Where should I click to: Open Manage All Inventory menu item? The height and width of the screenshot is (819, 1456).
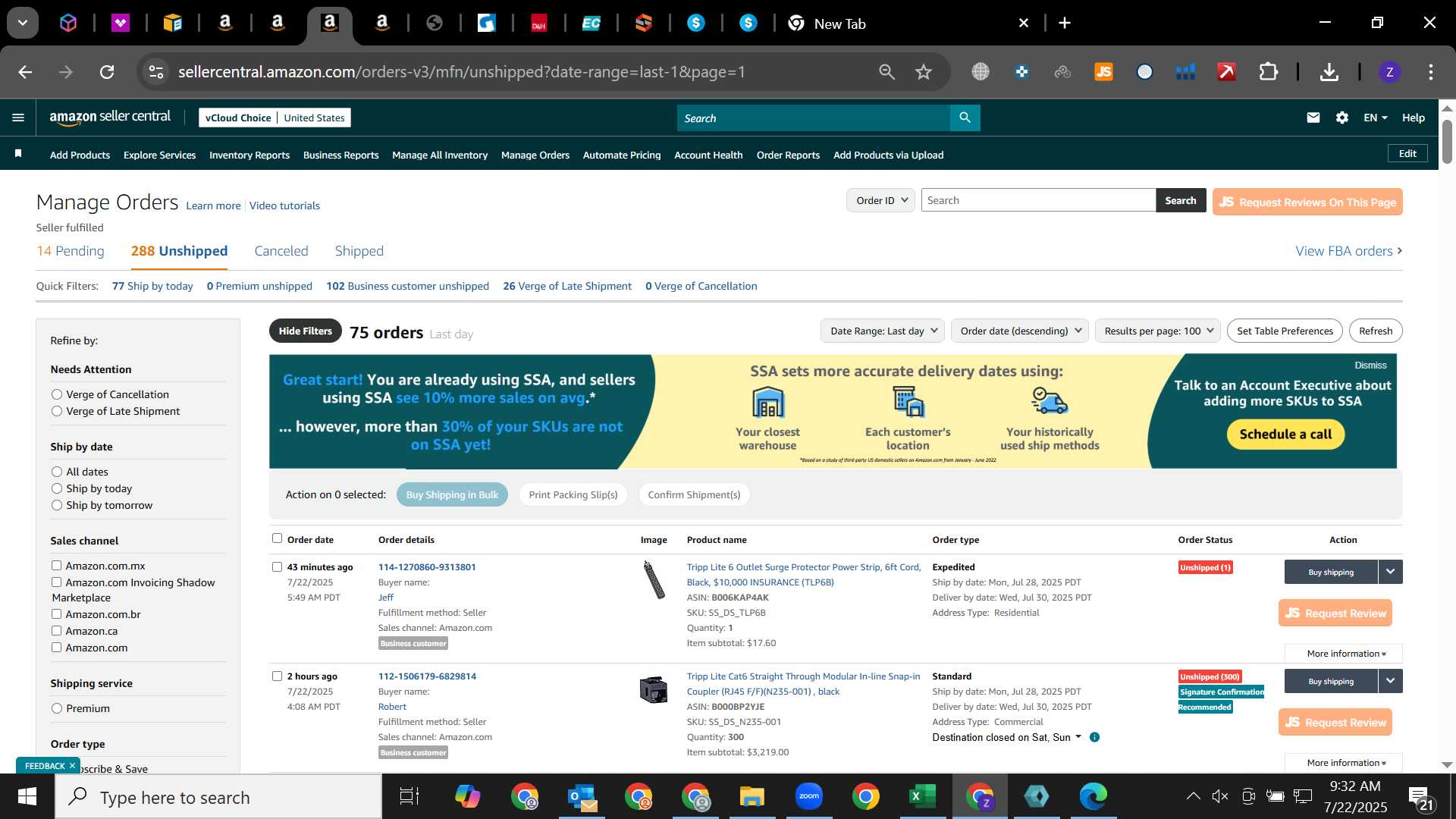tap(440, 155)
